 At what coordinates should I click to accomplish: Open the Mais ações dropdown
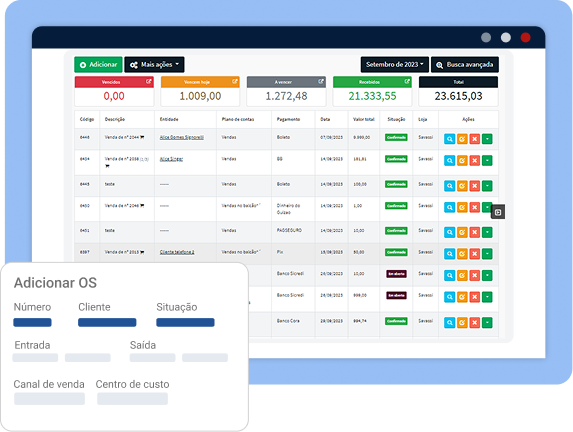tap(154, 65)
